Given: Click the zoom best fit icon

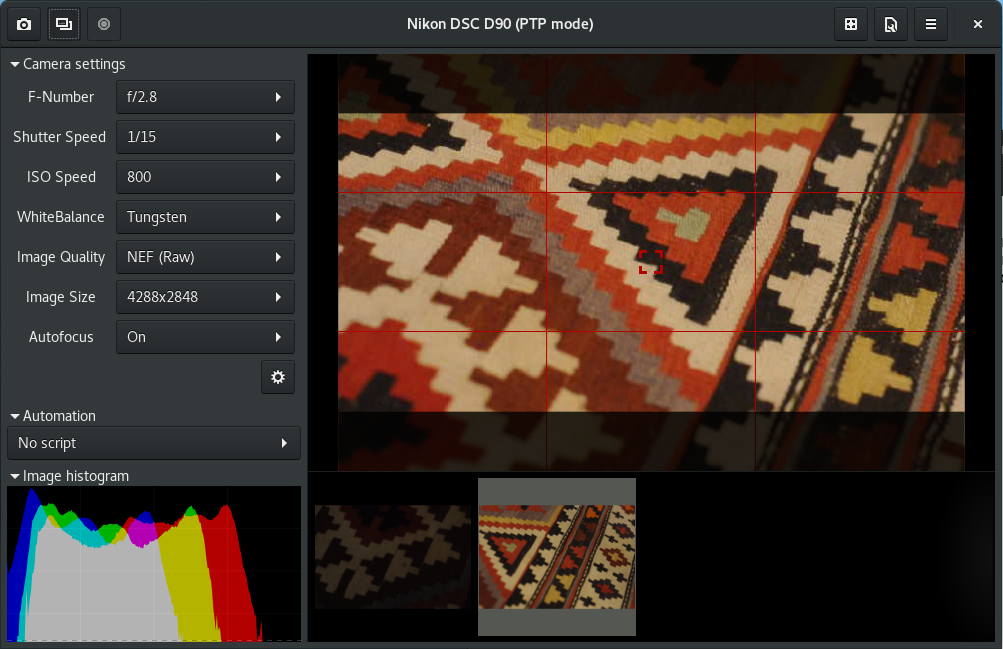Looking at the screenshot, I should pos(851,24).
